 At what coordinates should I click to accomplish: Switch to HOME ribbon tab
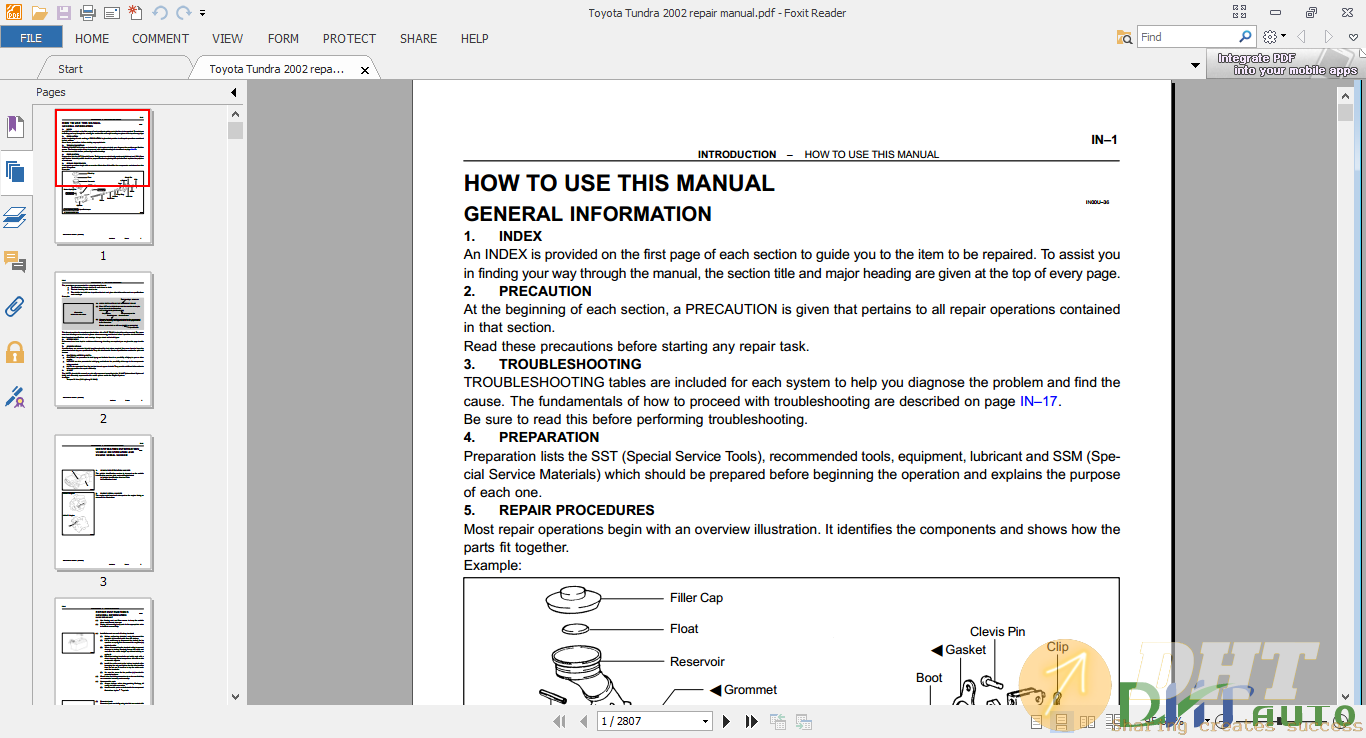pos(92,38)
